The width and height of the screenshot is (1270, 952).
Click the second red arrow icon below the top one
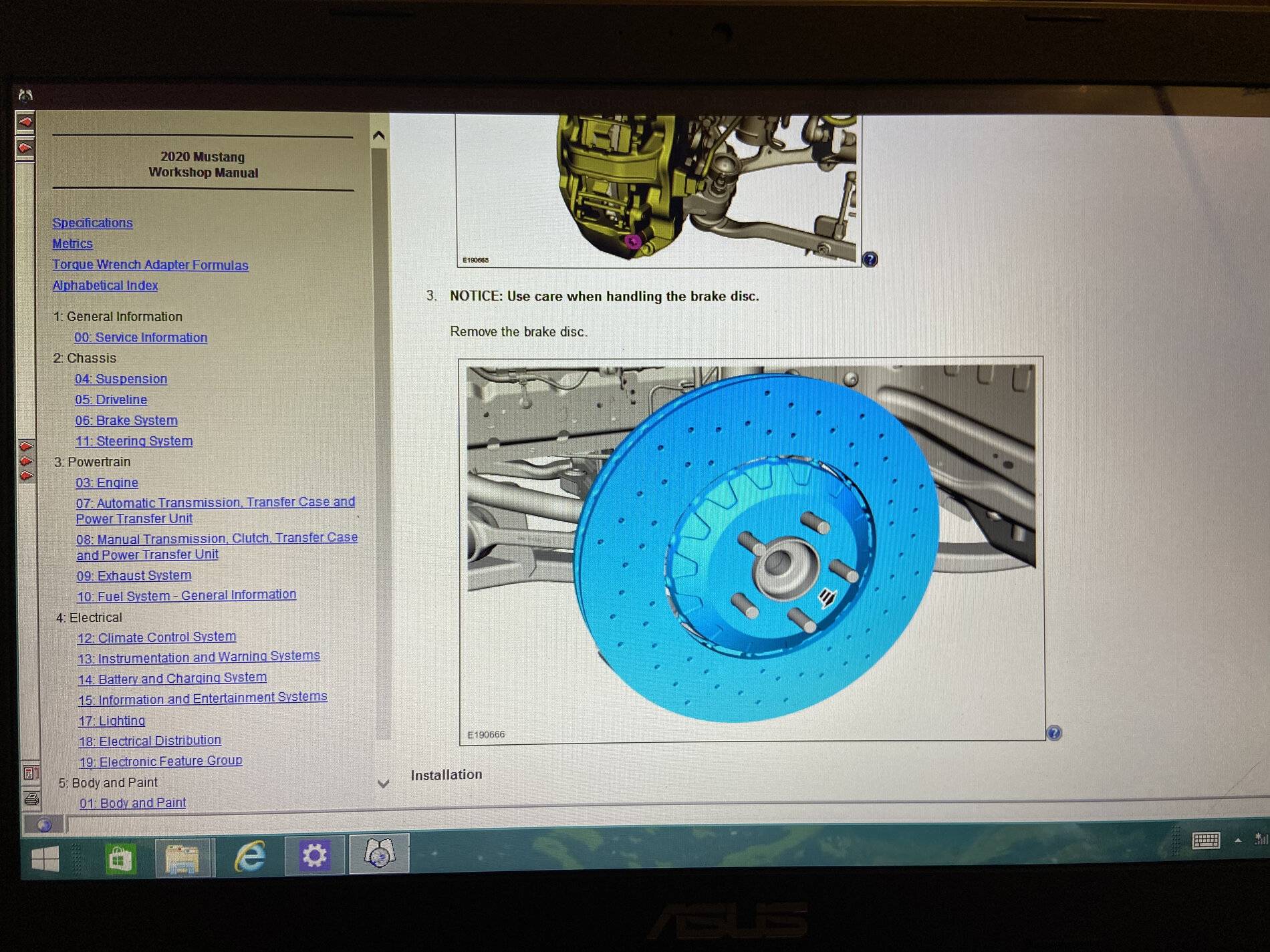pos(25,147)
